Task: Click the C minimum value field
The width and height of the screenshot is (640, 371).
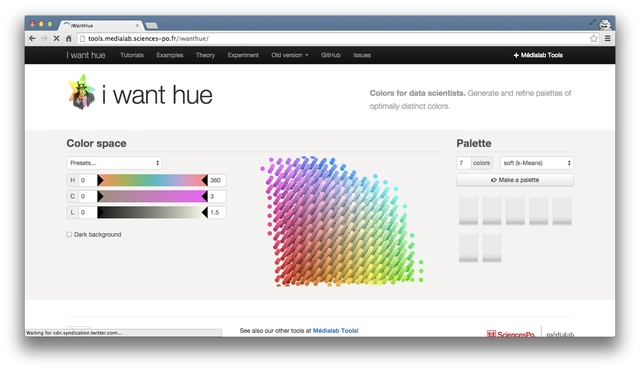Action: [88, 196]
